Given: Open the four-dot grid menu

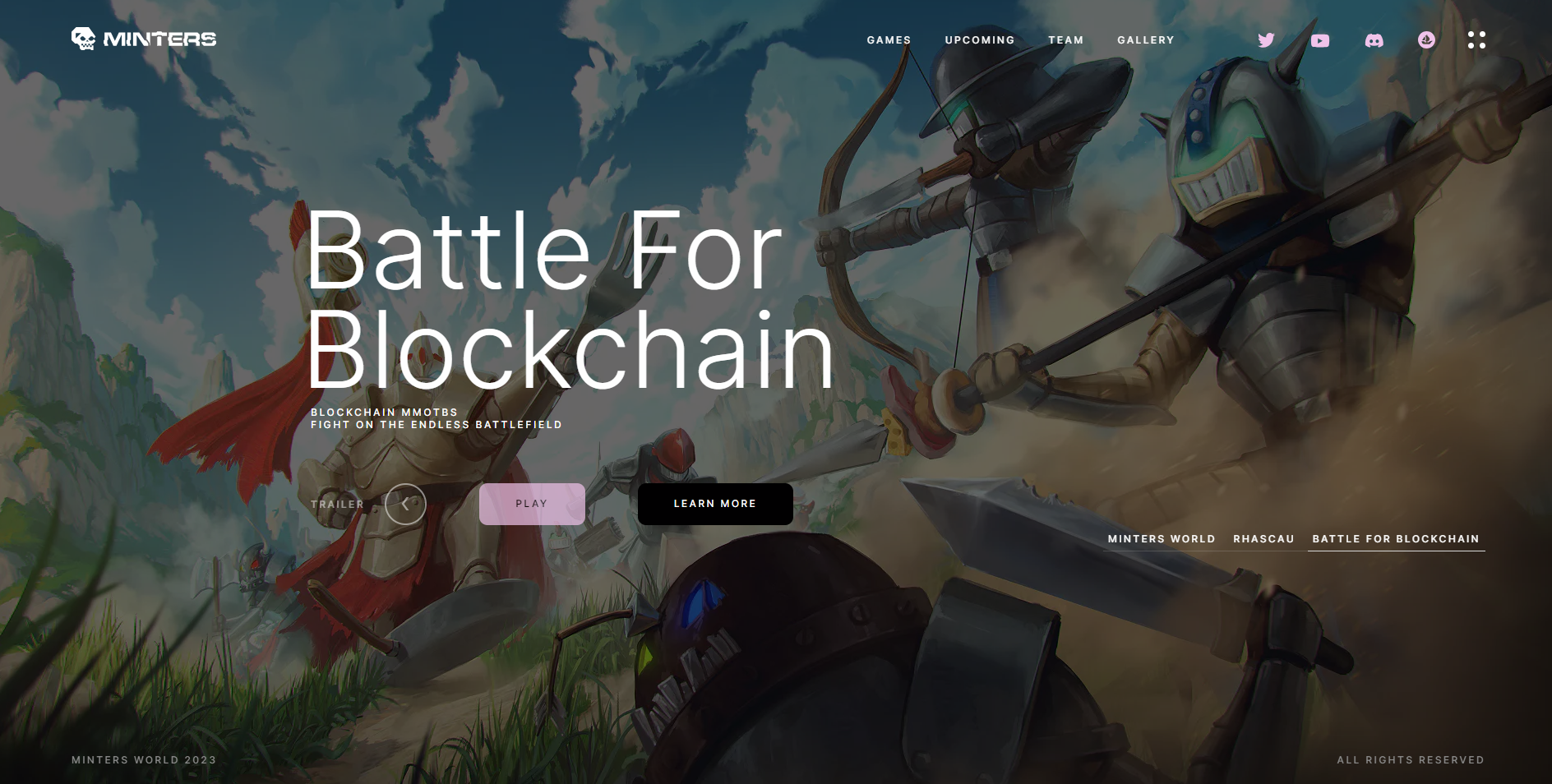Looking at the screenshot, I should point(1476,39).
